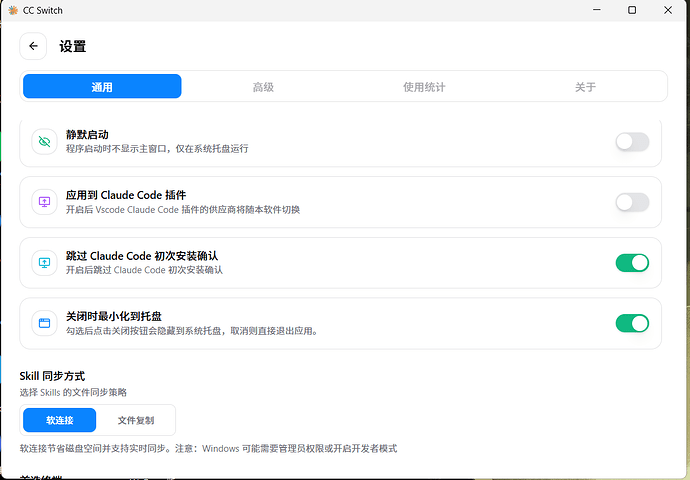Choose 软连接 sync method
This screenshot has height=480, width=690.
pyautogui.click(x=59, y=420)
